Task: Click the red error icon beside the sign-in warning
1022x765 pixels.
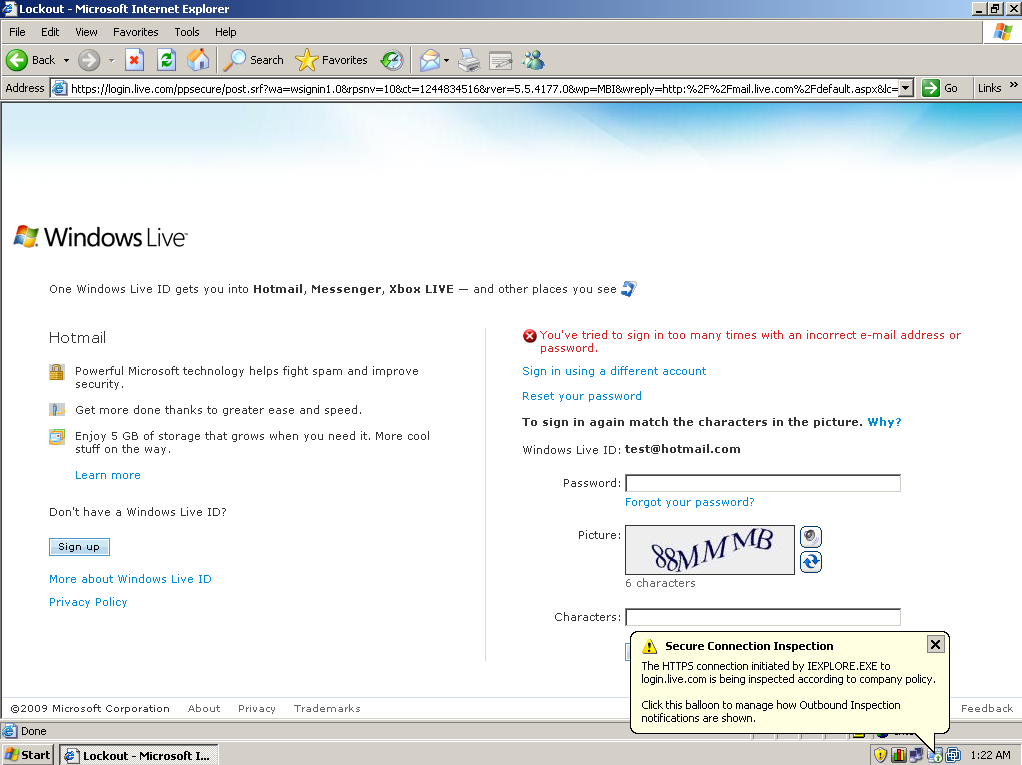Action: point(530,336)
